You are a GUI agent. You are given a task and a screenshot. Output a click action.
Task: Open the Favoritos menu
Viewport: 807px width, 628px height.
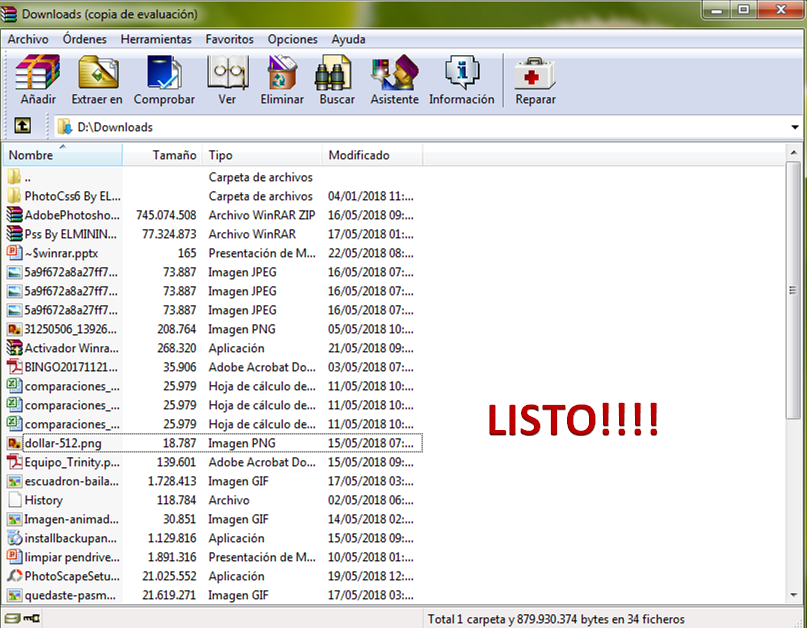(230, 39)
